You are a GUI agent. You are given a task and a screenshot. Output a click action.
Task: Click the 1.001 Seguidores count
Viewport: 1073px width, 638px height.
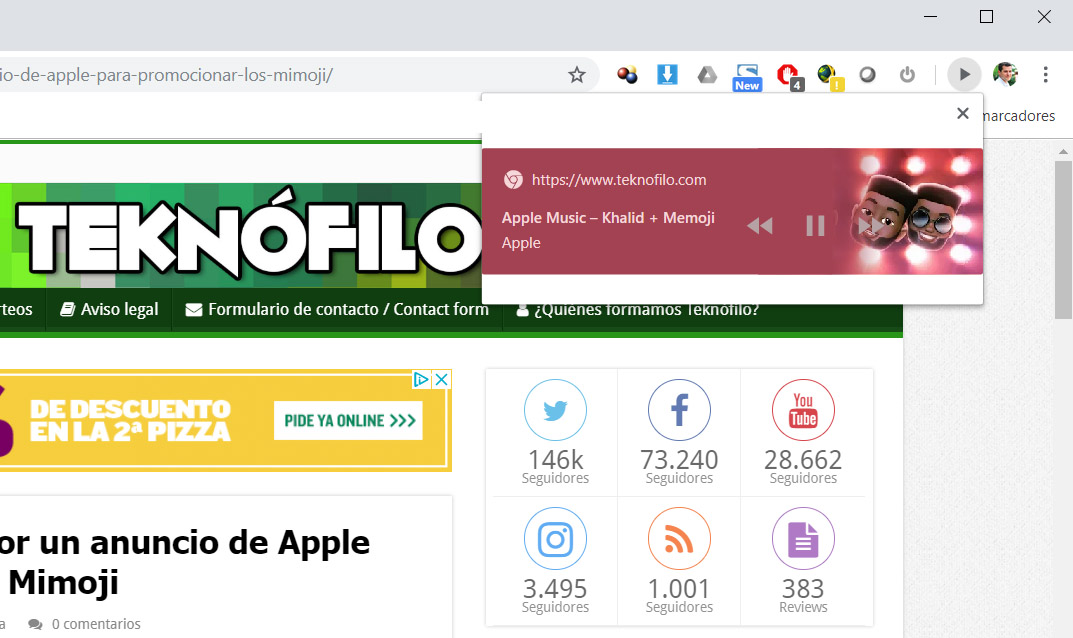pyautogui.click(x=679, y=595)
